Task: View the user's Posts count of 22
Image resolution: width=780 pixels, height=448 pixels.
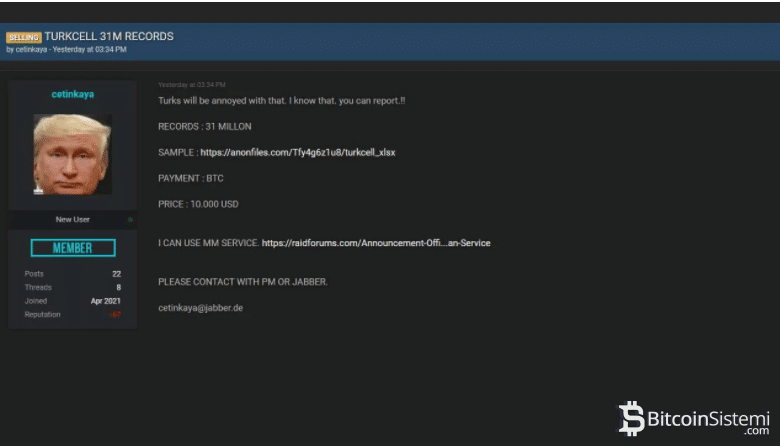Action: (x=116, y=273)
